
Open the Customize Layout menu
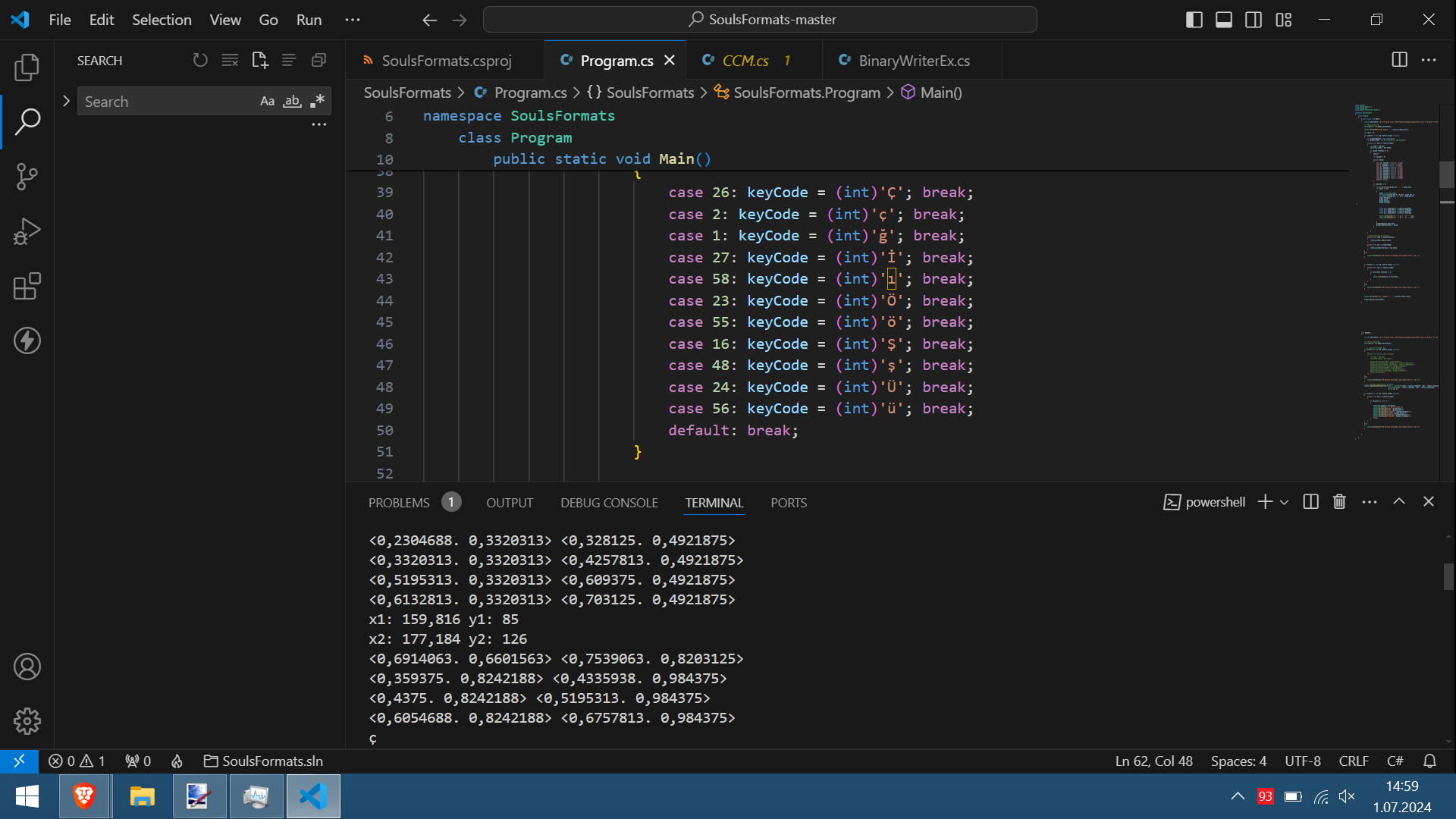click(1284, 20)
